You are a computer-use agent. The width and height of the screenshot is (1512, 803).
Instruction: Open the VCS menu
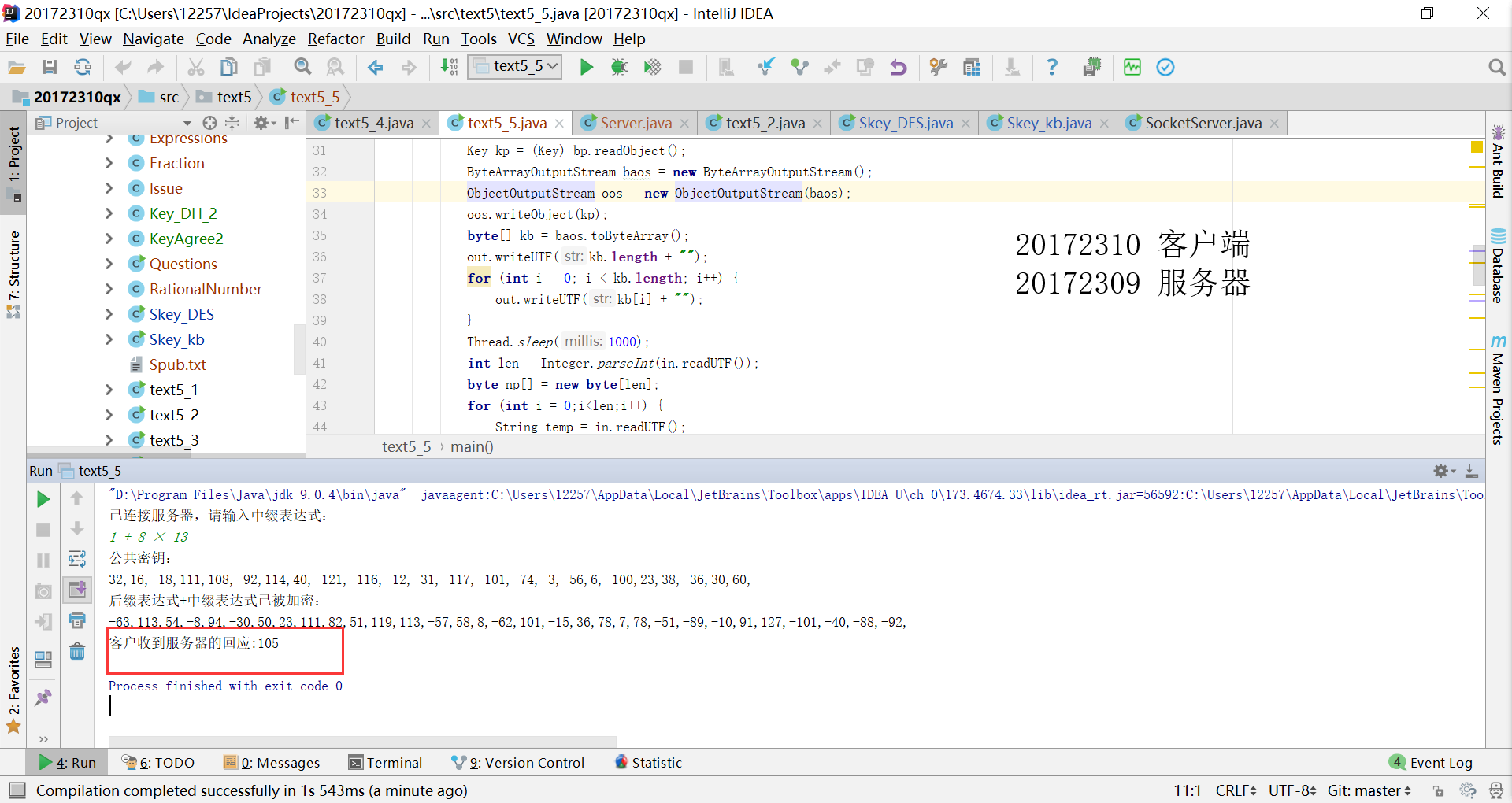521,39
